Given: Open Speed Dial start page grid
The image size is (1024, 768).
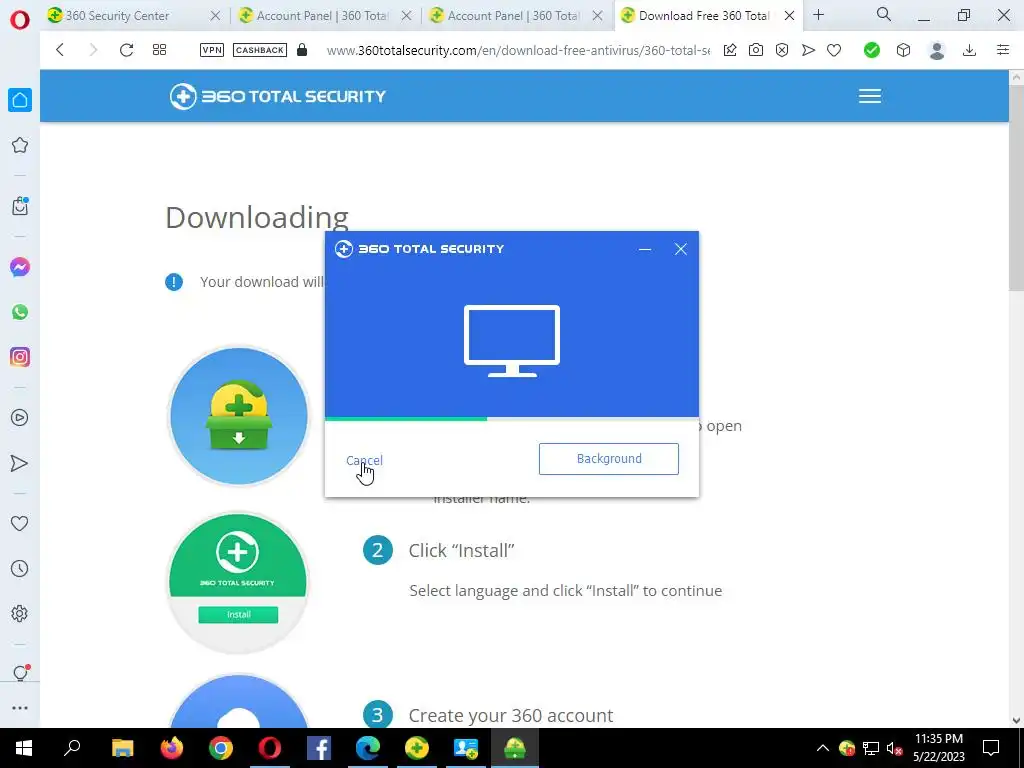Looking at the screenshot, I should point(159,50).
